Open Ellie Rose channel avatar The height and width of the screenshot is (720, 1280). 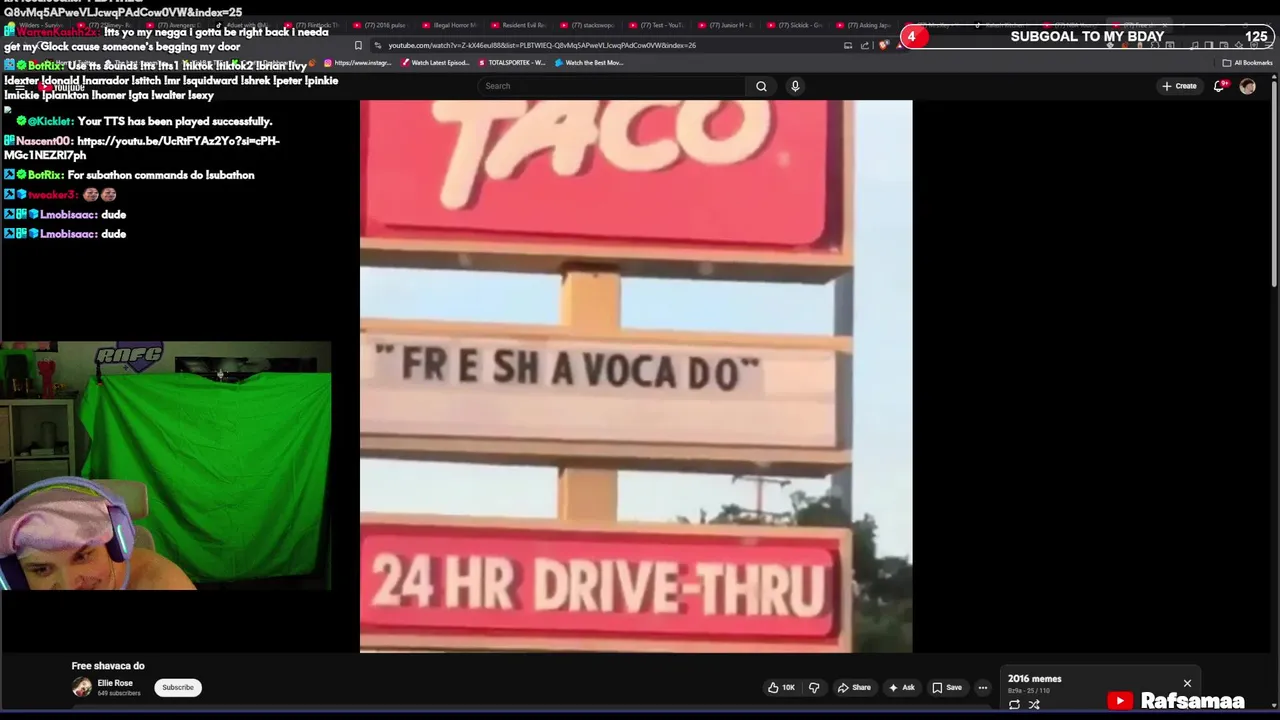point(82,687)
